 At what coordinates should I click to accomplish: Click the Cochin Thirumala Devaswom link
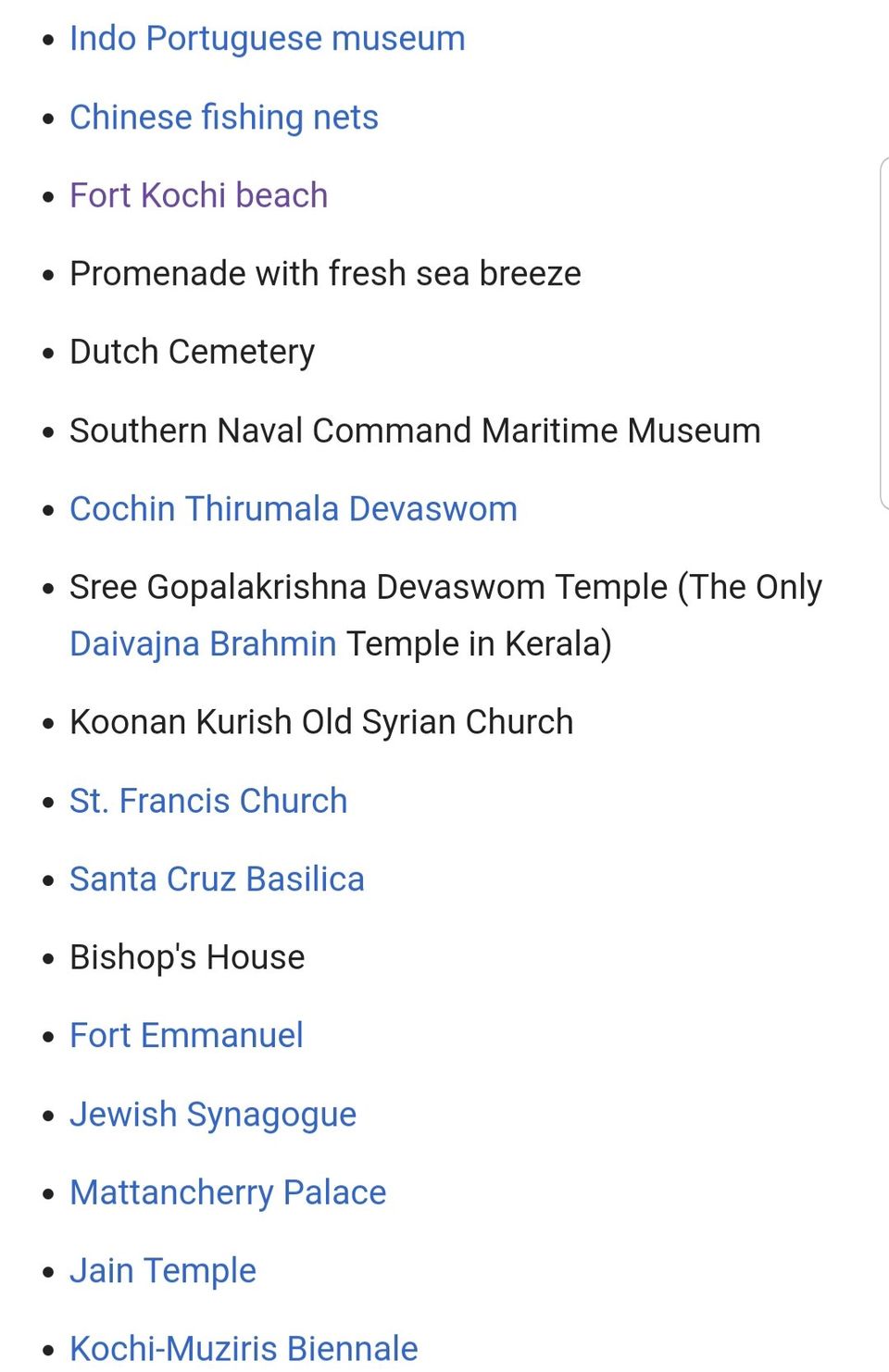(x=294, y=509)
